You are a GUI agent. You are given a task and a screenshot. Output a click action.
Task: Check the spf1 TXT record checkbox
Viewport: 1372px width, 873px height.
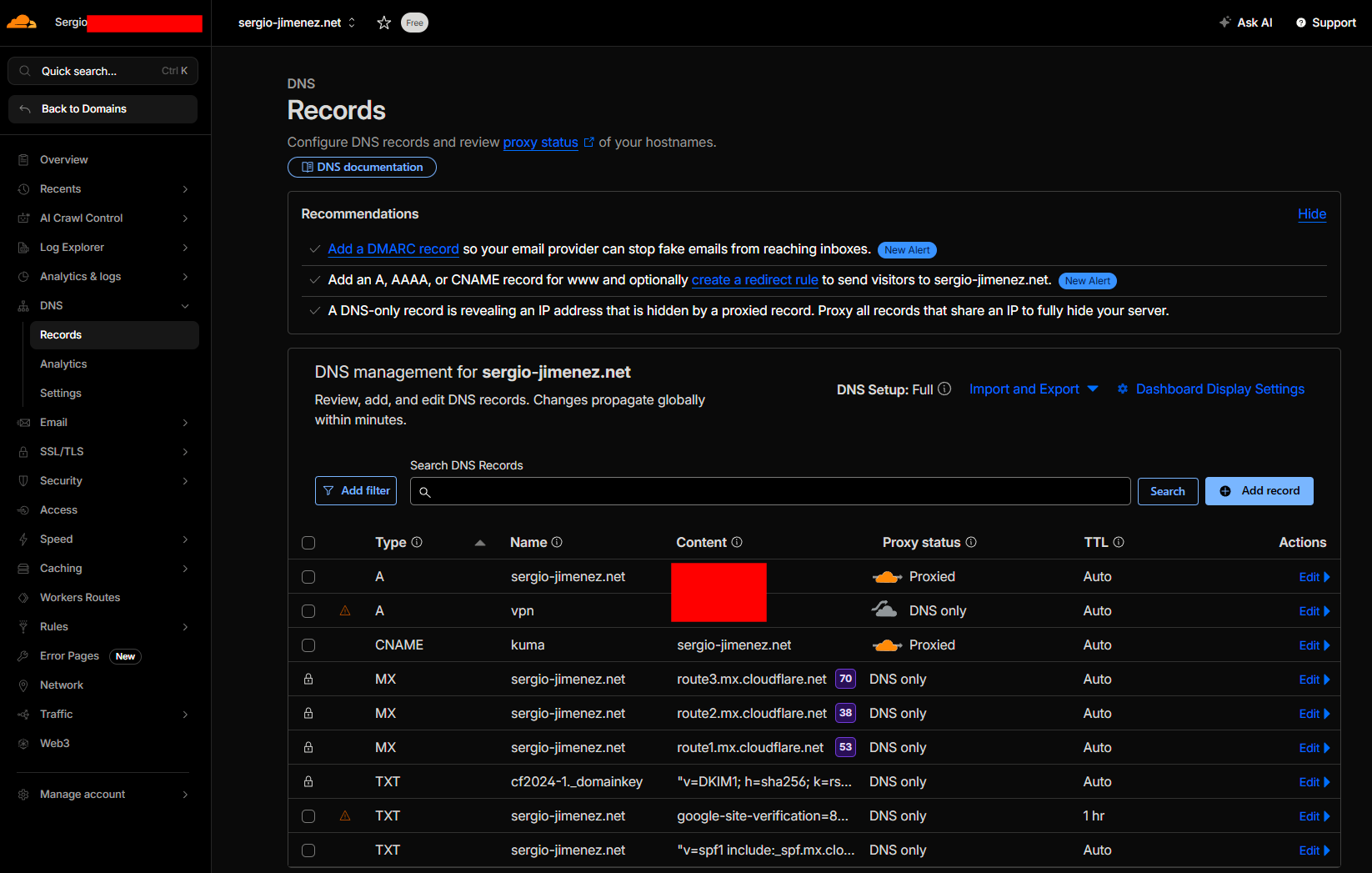point(308,850)
